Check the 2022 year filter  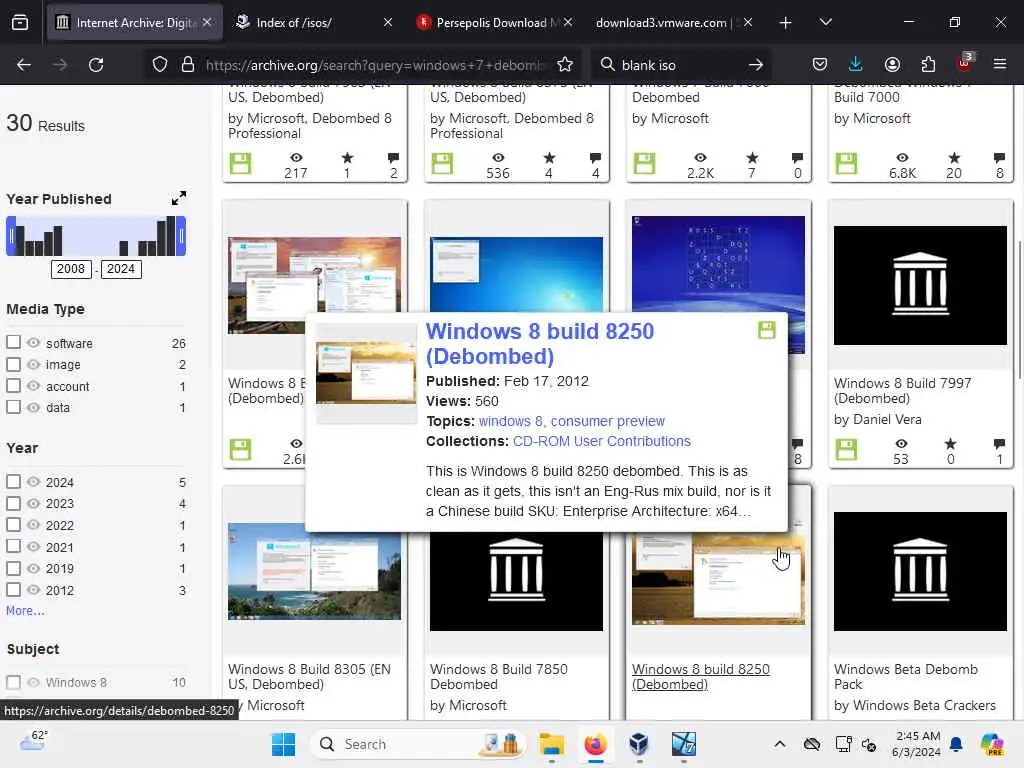pos(13,524)
